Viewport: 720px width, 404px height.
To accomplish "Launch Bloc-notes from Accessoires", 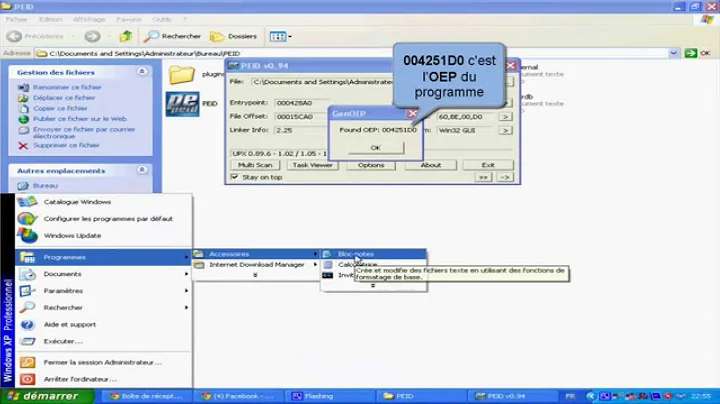I will (374, 254).
